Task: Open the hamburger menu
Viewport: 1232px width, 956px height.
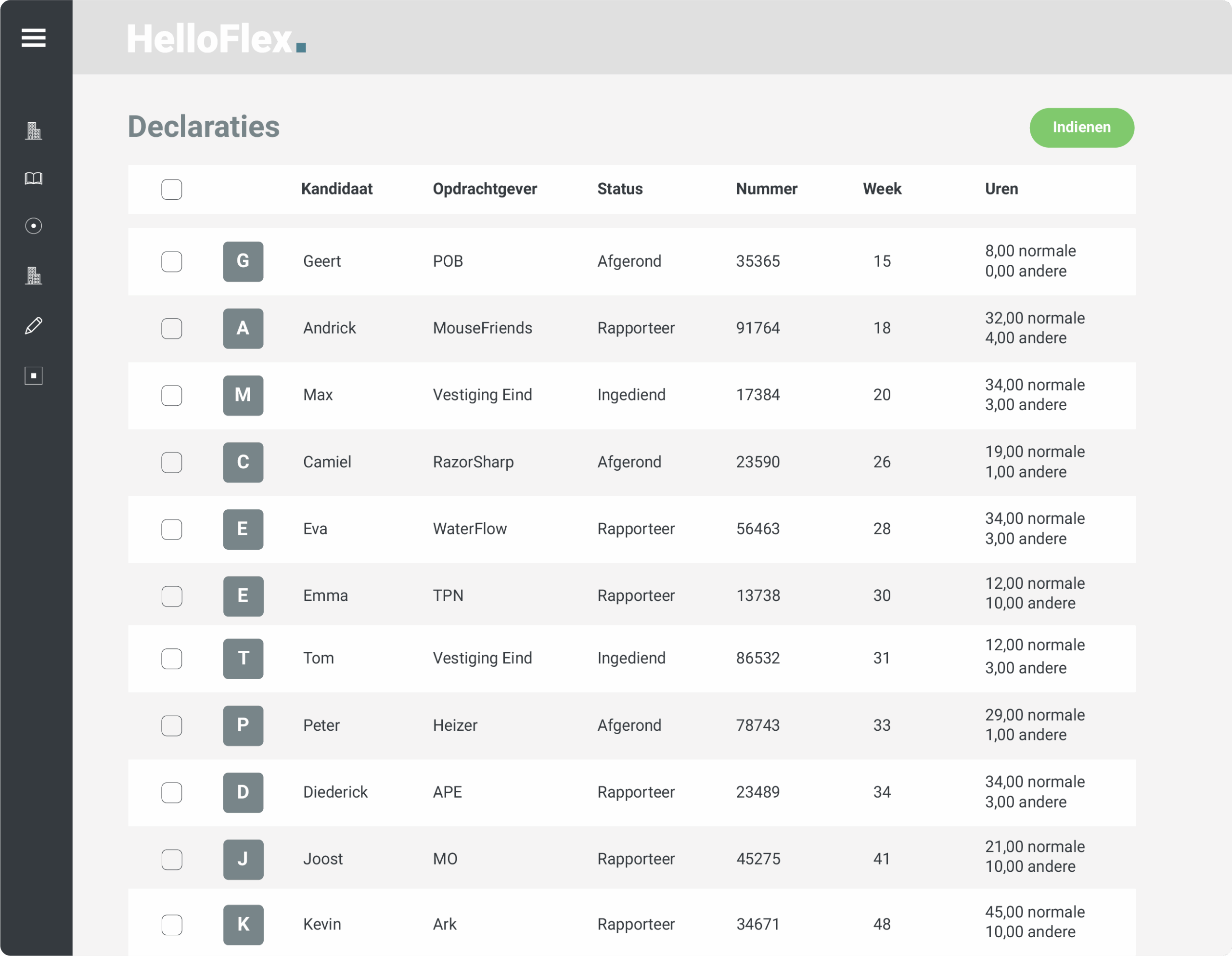Action: click(x=33, y=38)
